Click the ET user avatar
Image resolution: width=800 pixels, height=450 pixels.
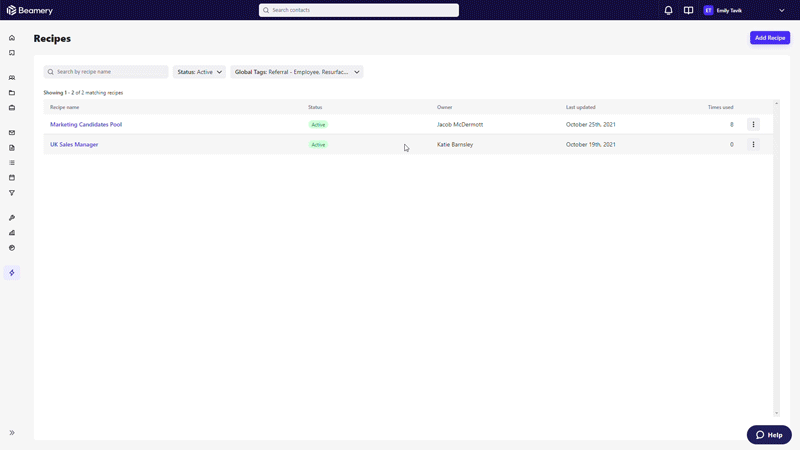[708, 10]
